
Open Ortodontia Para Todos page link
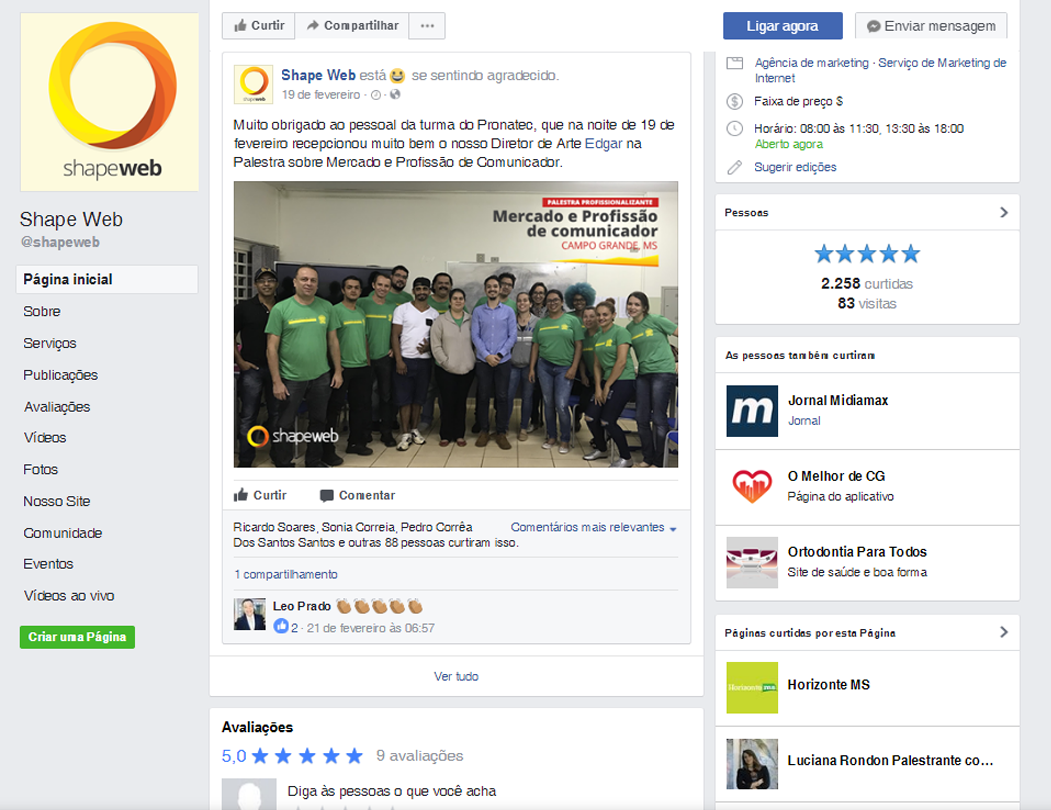pos(857,552)
